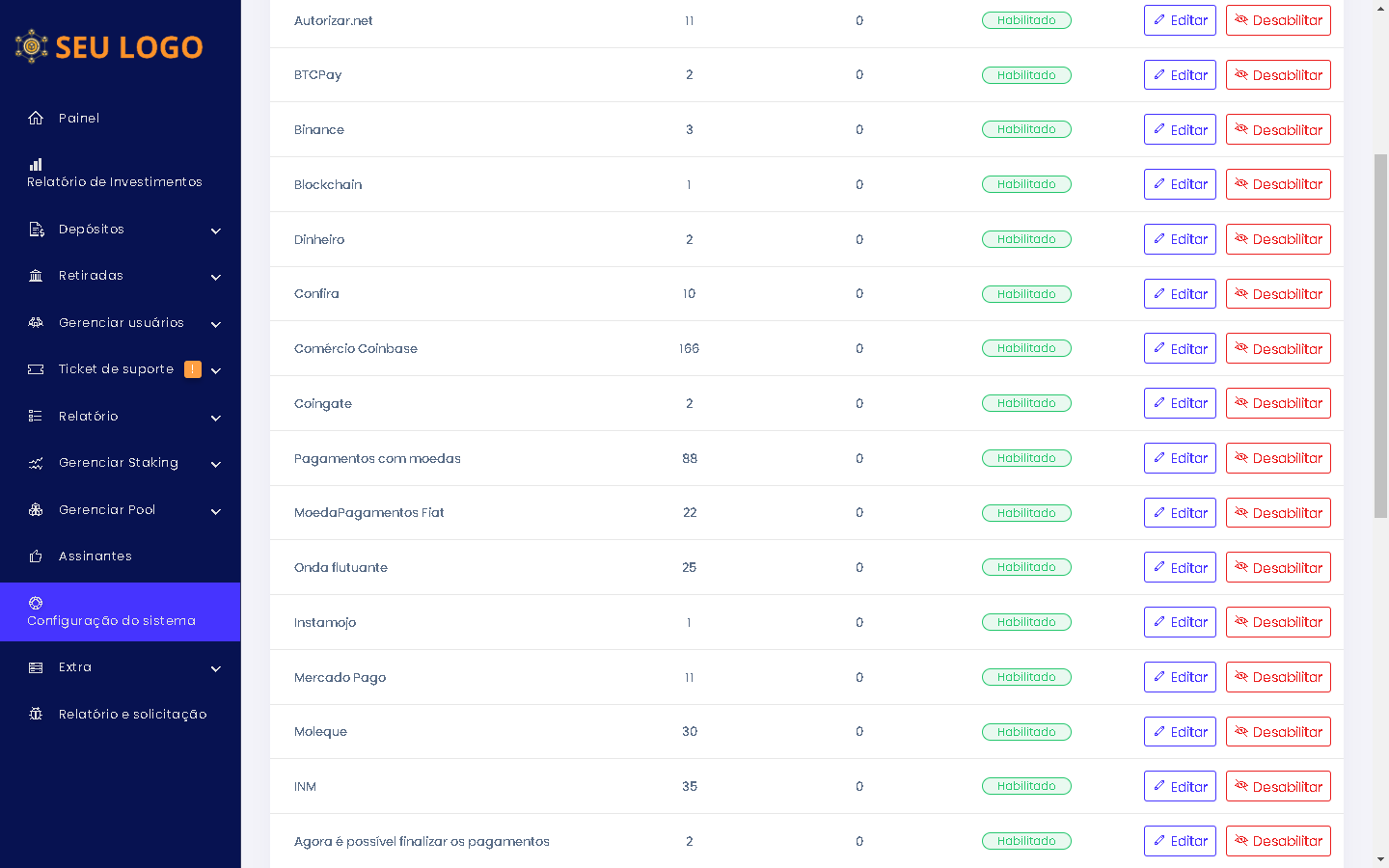This screenshot has width=1389, height=868.
Task: Click the Assinantes thumbs-up icon
Action: pyautogui.click(x=36, y=556)
